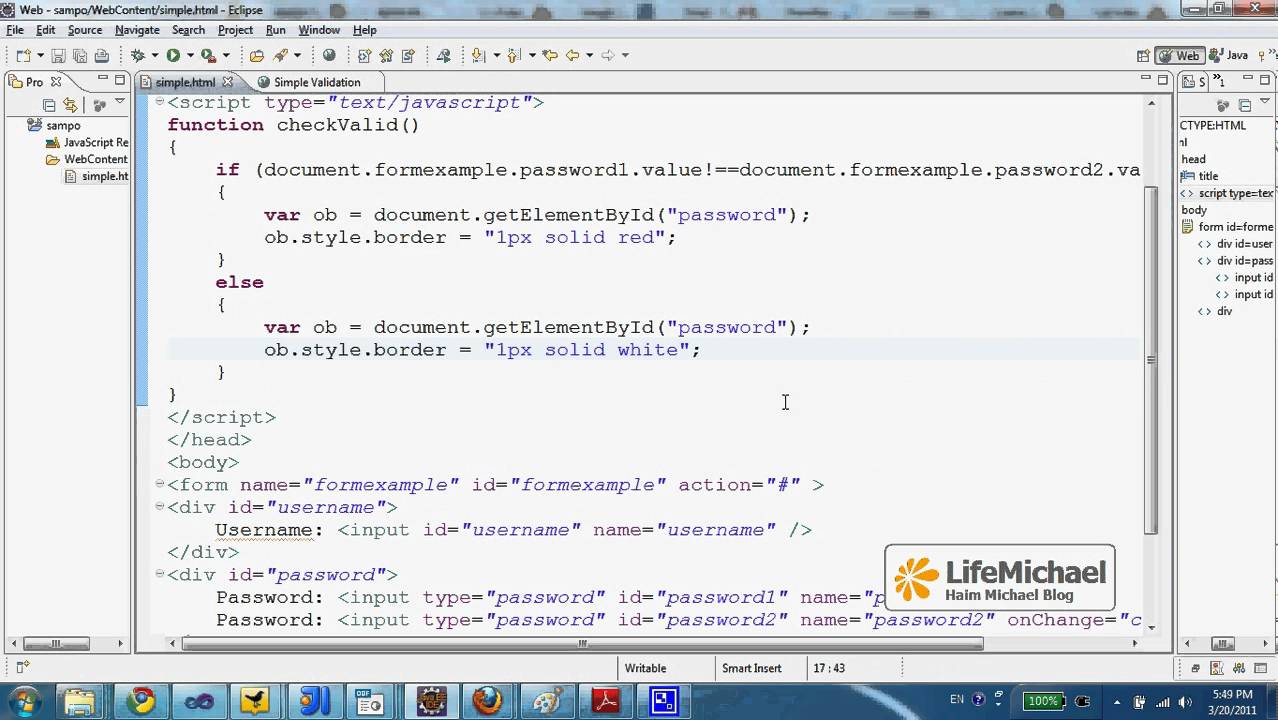Click the Windows Start button
1278x720 pixels.
(x=24, y=701)
